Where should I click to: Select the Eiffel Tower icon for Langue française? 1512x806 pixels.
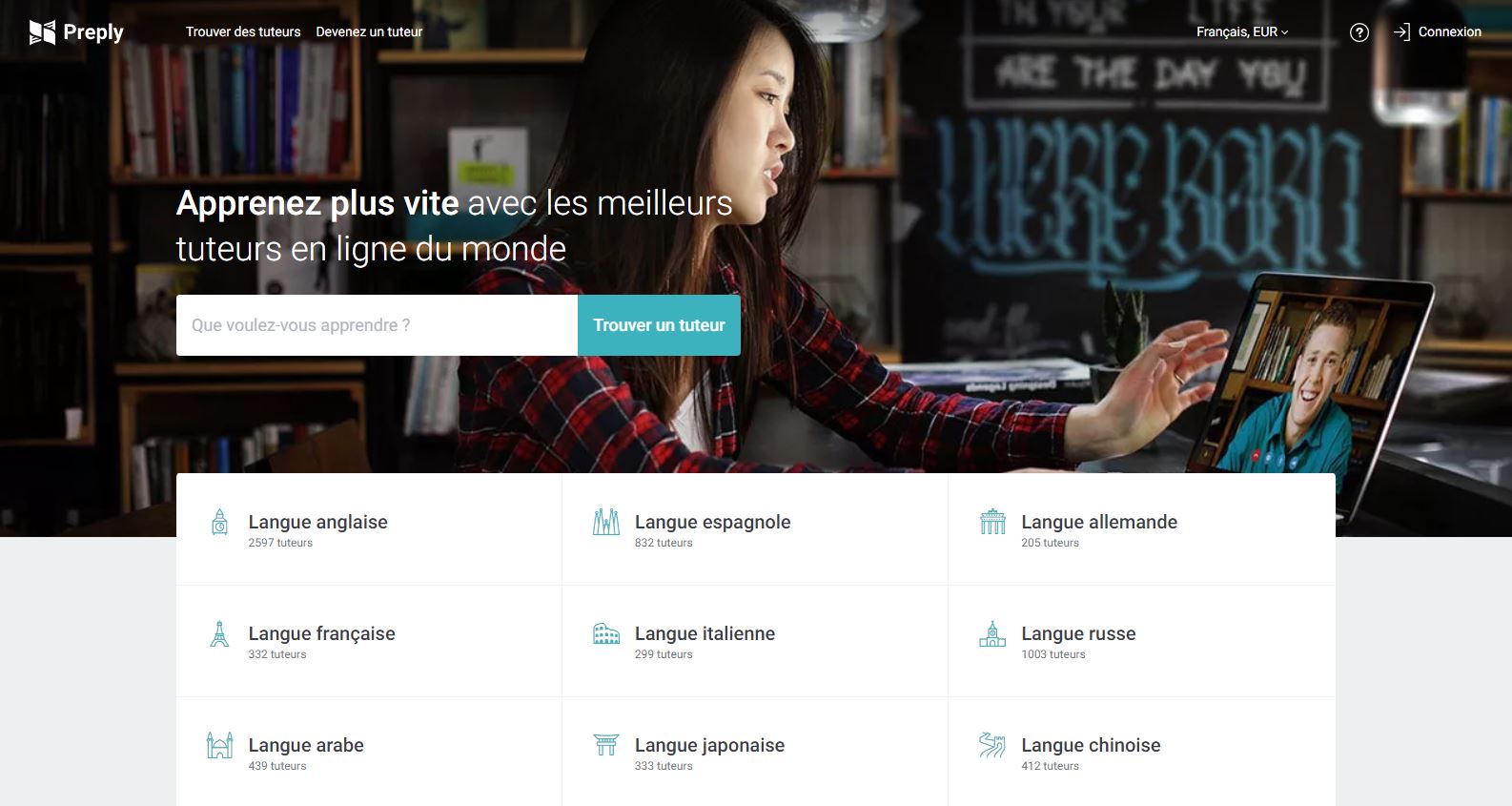(219, 634)
